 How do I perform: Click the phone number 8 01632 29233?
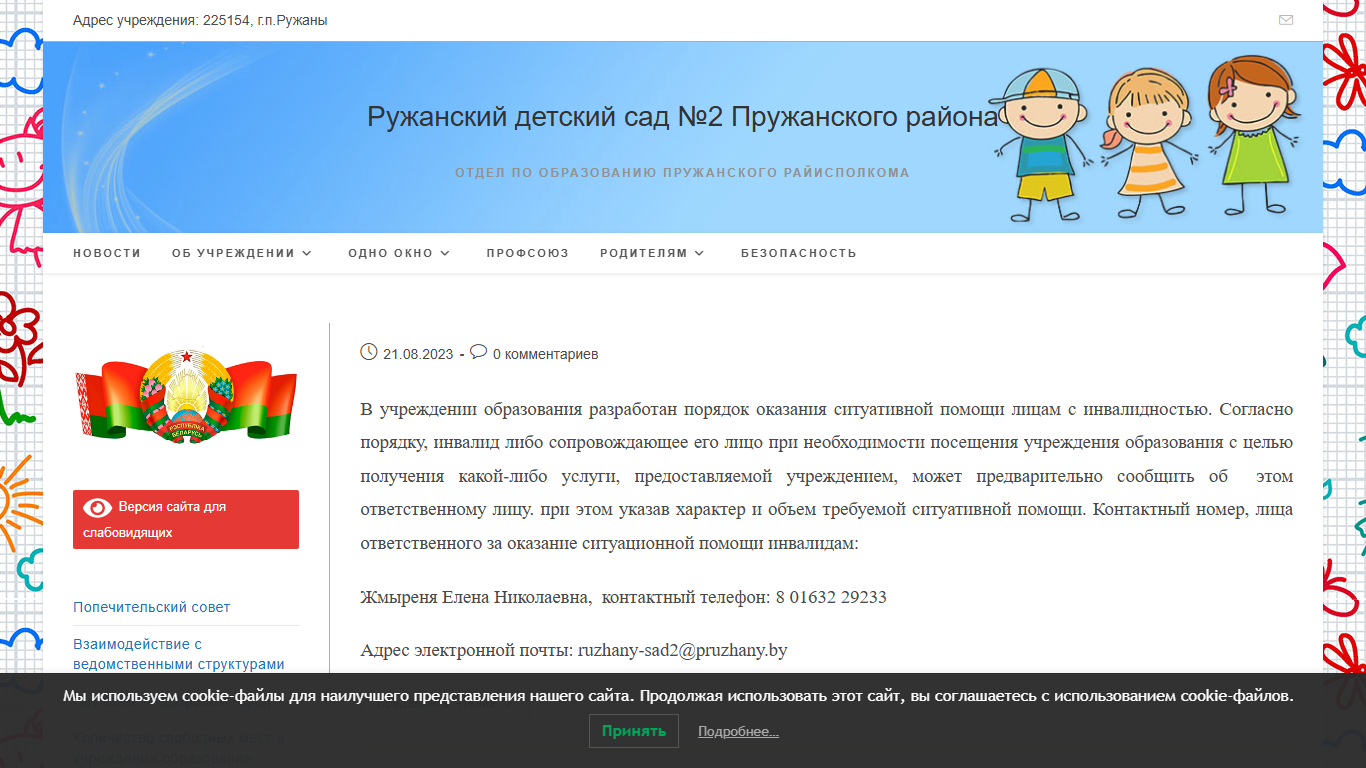tap(831, 597)
